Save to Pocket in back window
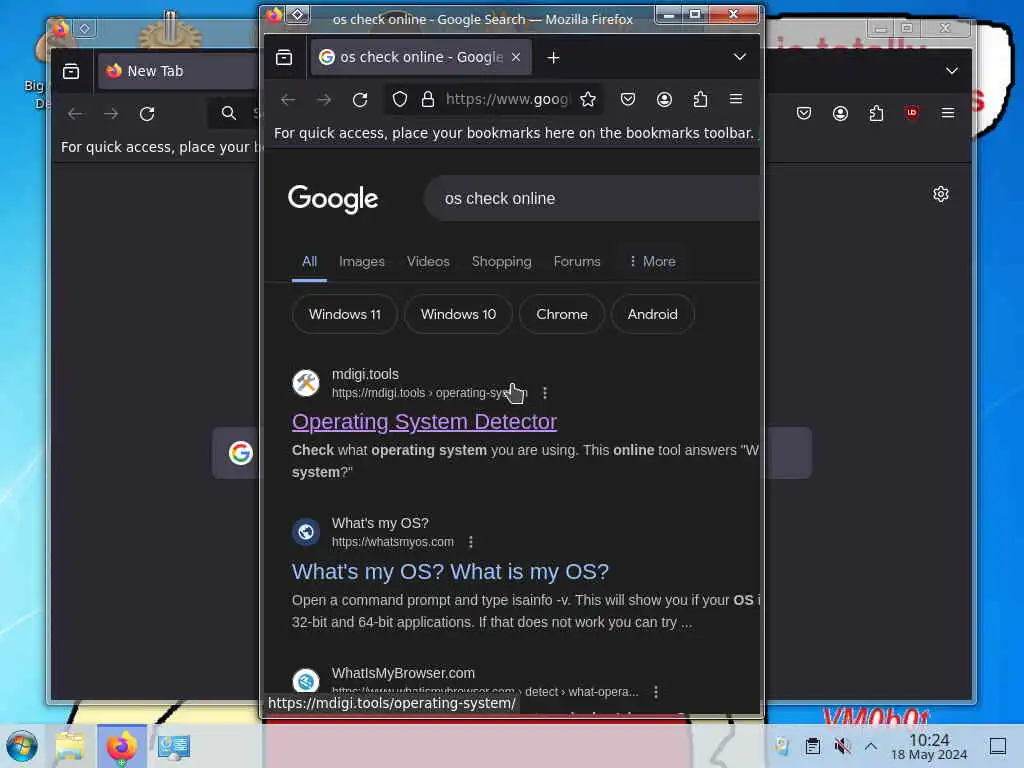 (x=804, y=114)
